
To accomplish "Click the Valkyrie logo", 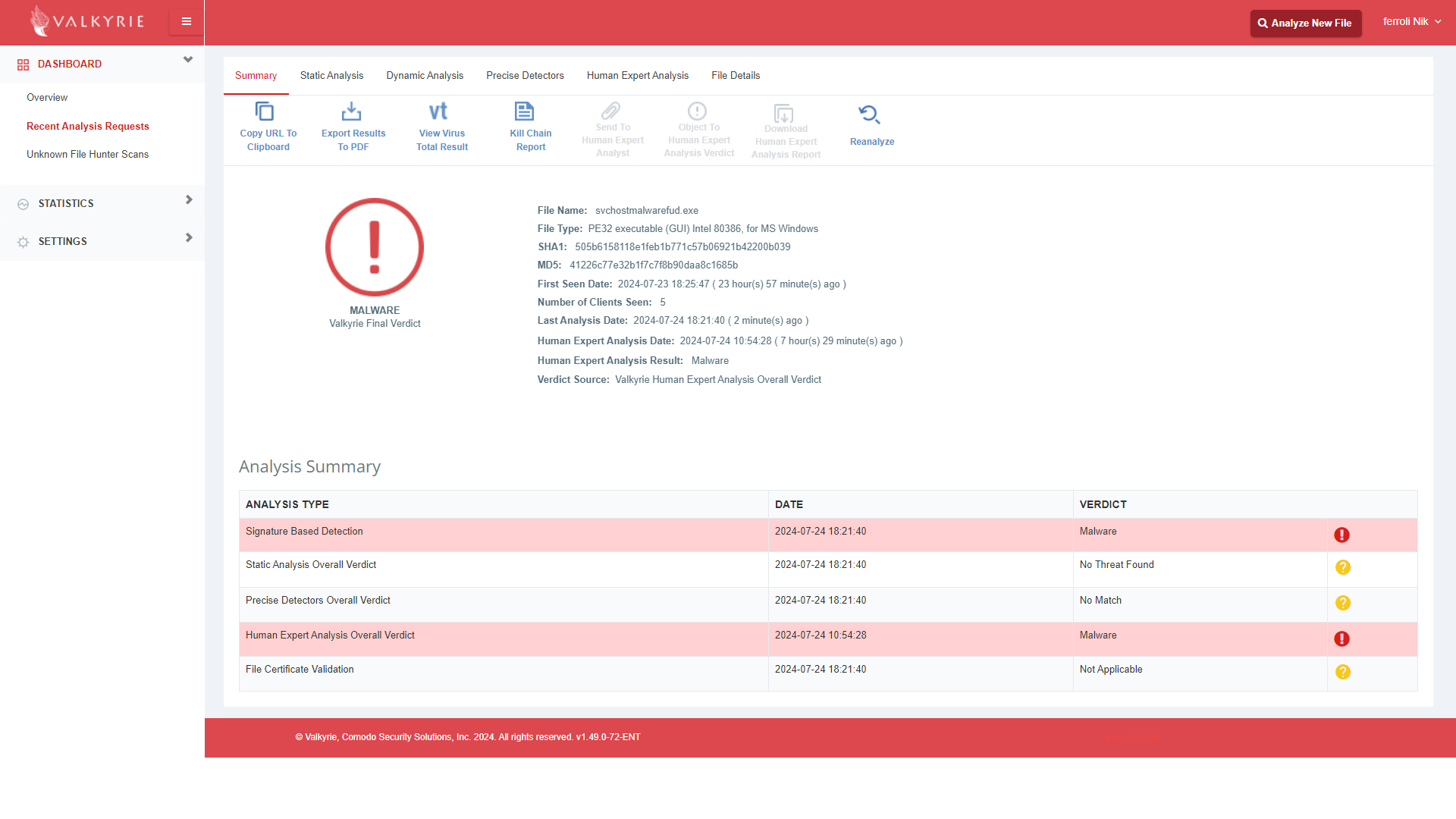I will (86, 21).
